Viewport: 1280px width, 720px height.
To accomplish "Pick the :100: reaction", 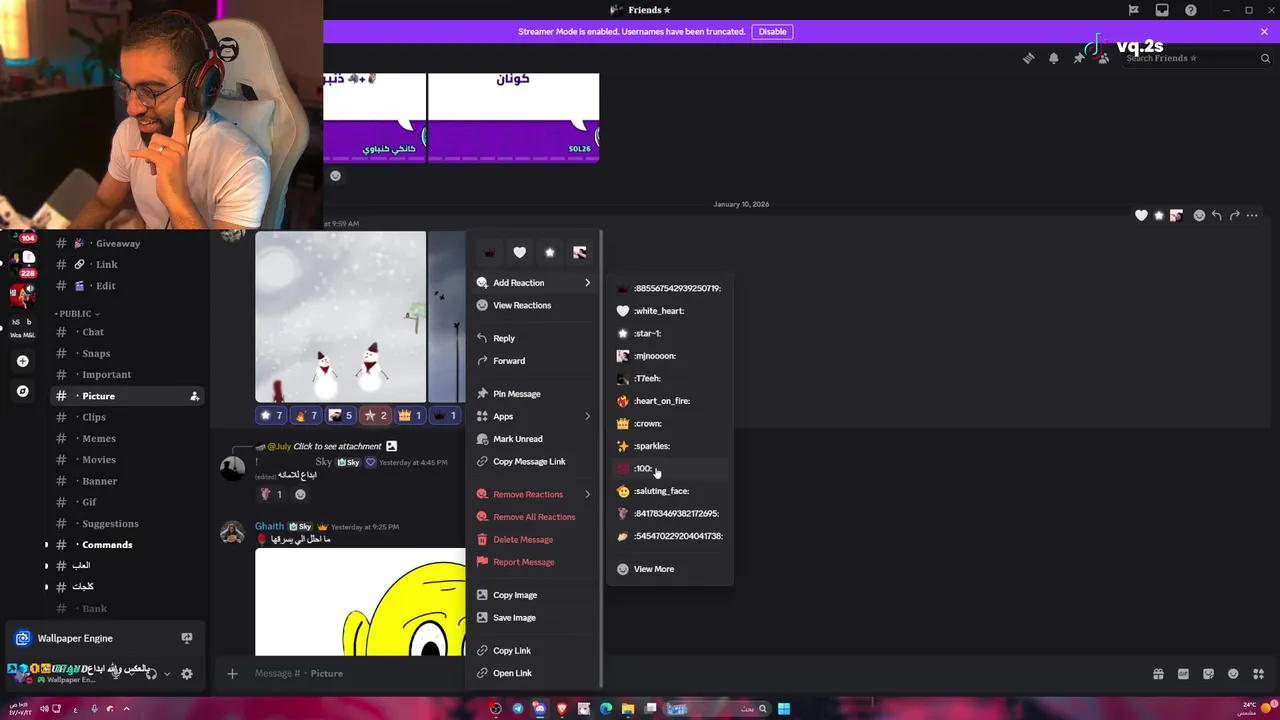I will [x=670, y=468].
